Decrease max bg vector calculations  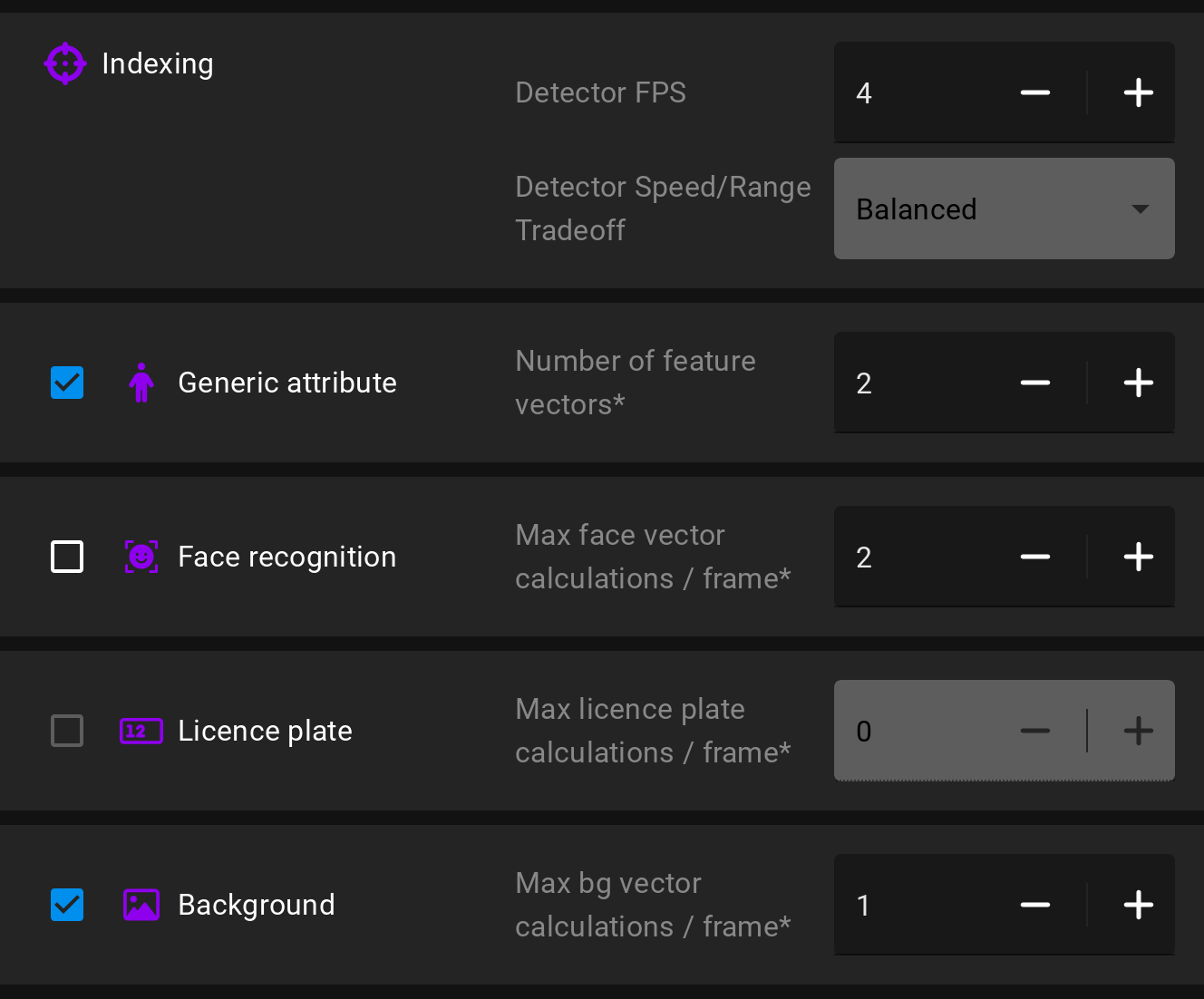click(1035, 905)
